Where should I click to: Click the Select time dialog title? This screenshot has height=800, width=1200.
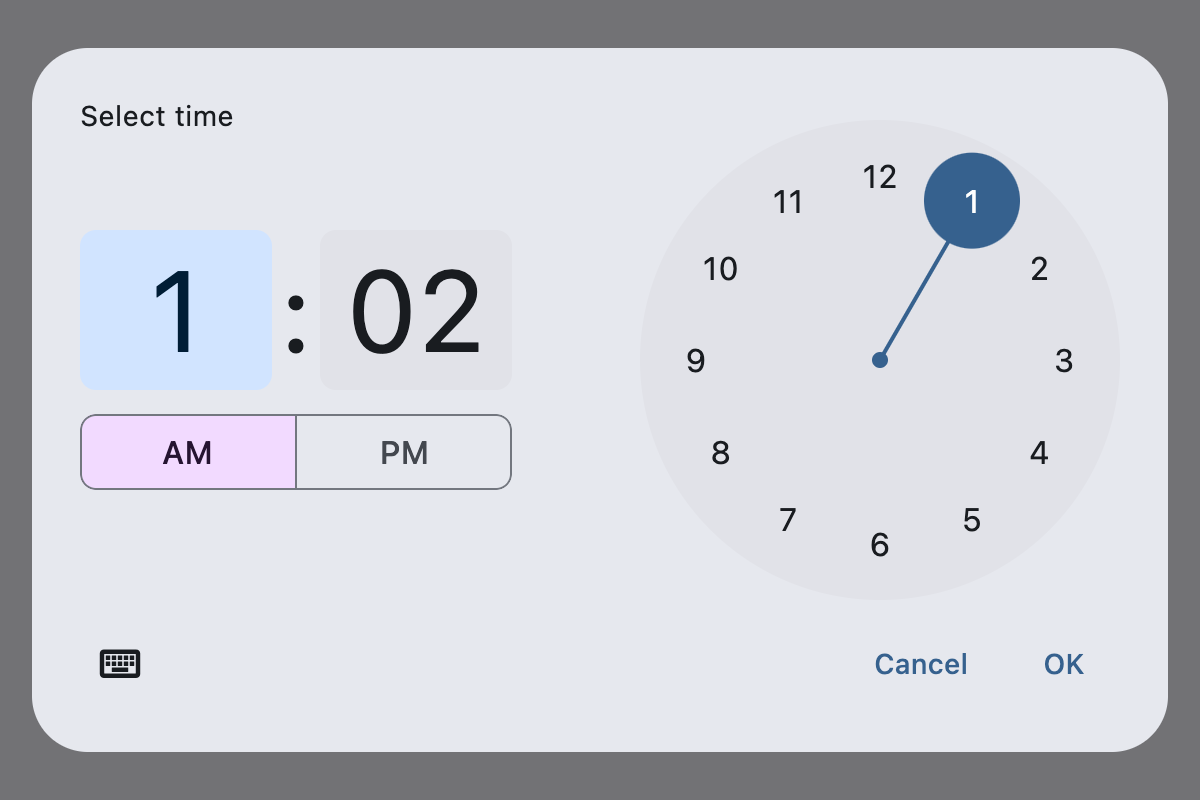tap(156, 116)
